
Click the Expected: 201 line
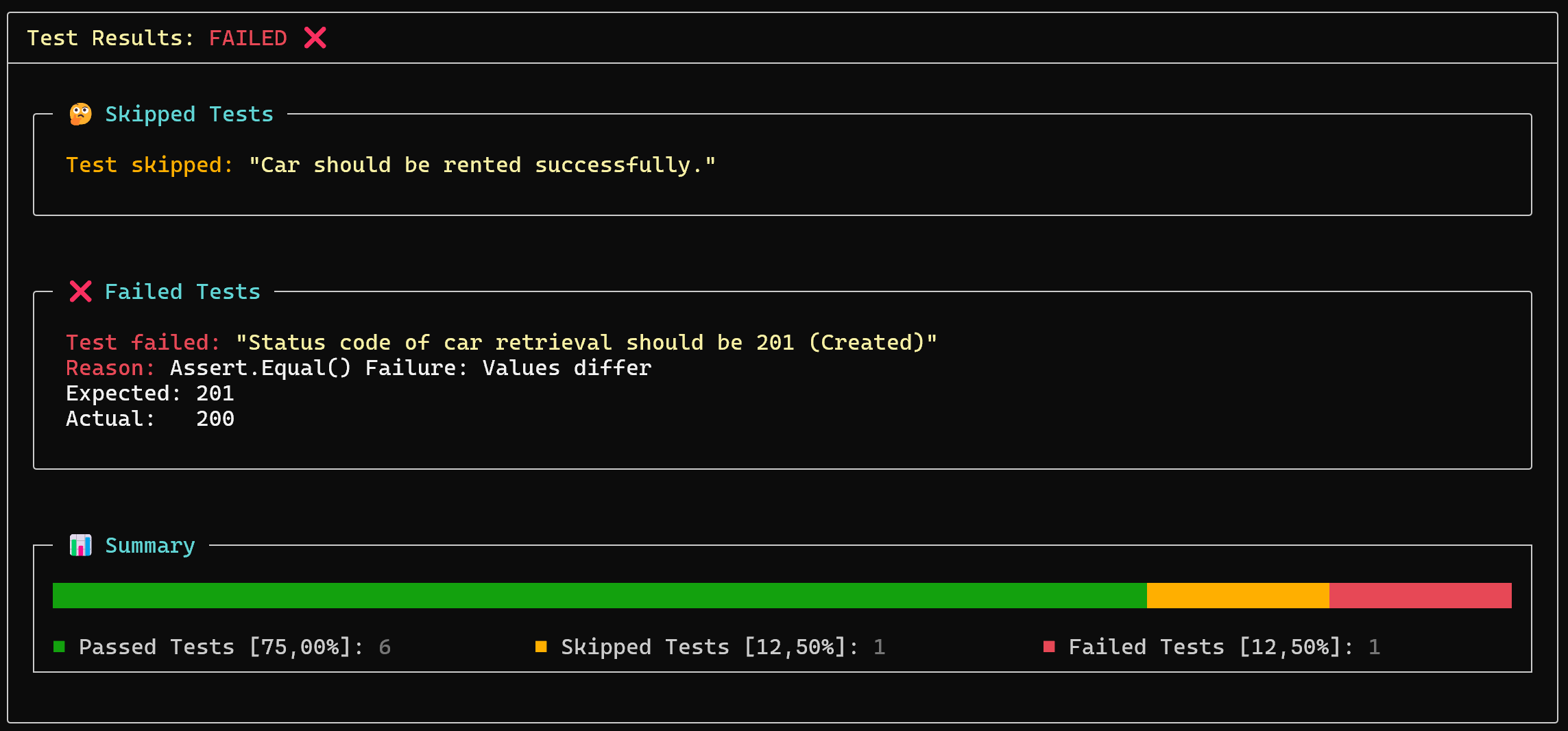[150, 394]
